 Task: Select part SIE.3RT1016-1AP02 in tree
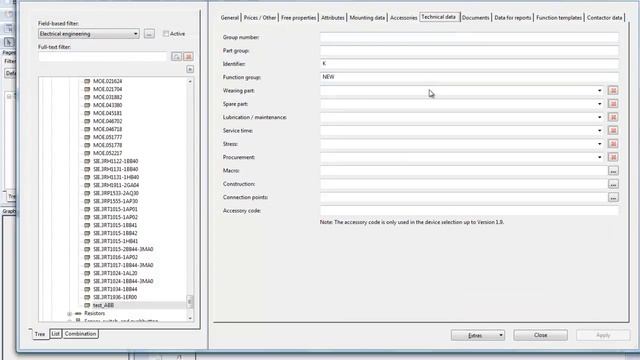pos(115,258)
